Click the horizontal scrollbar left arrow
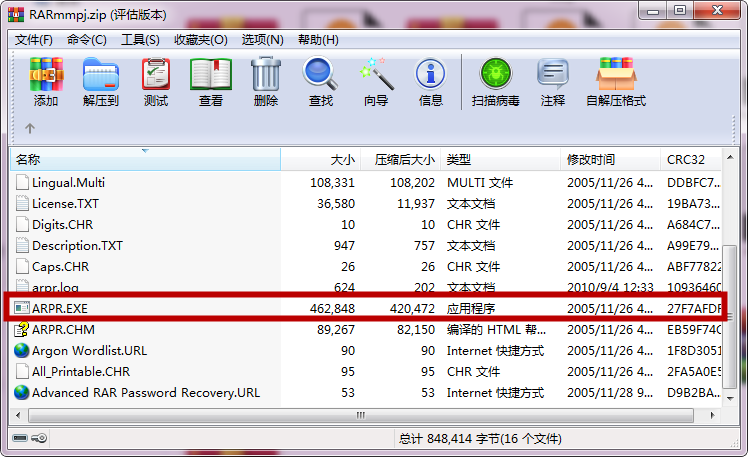This screenshot has height=457, width=748. (x=18, y=415)
